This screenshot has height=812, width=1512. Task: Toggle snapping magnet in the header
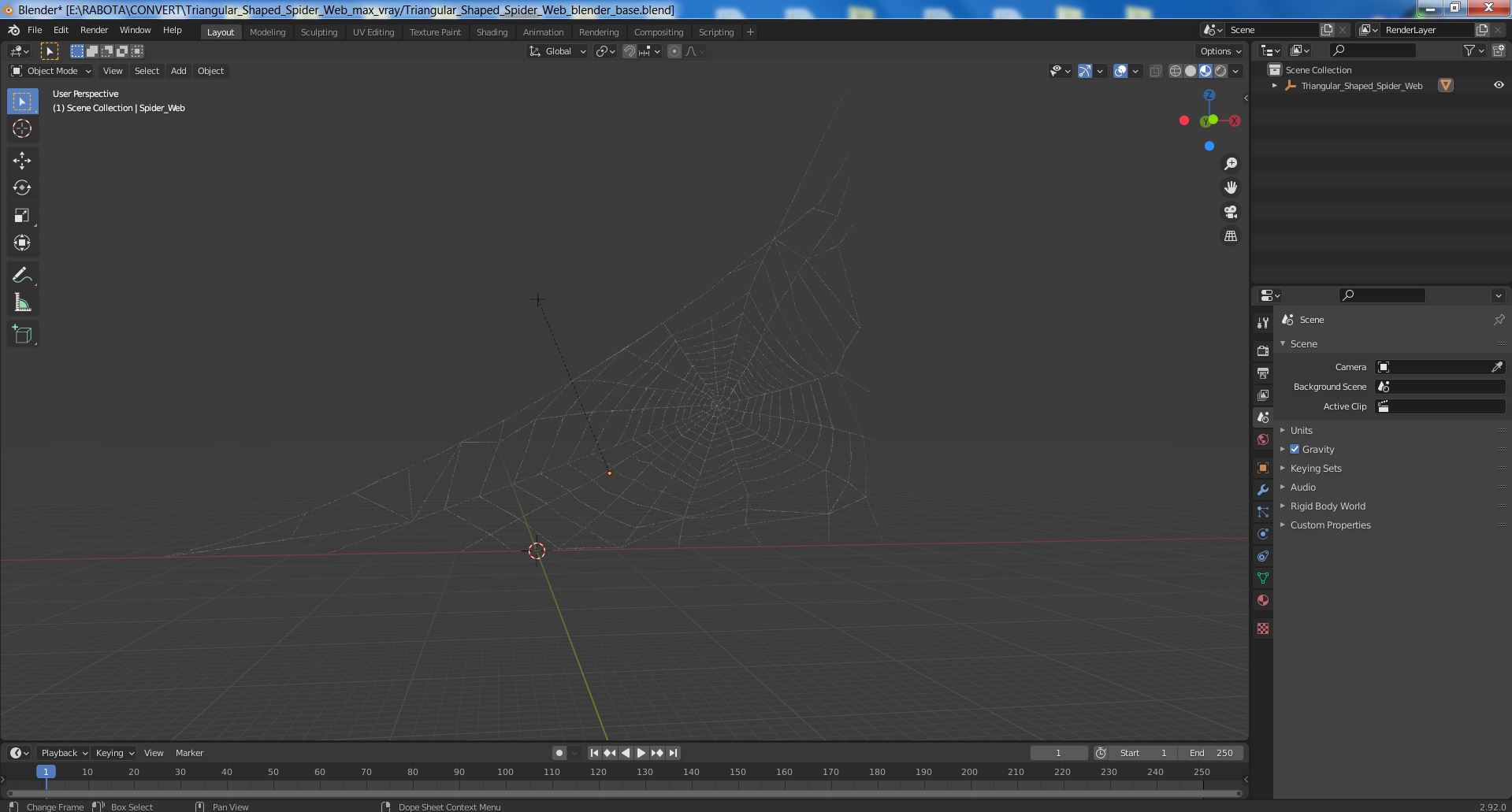coord(630,51)
